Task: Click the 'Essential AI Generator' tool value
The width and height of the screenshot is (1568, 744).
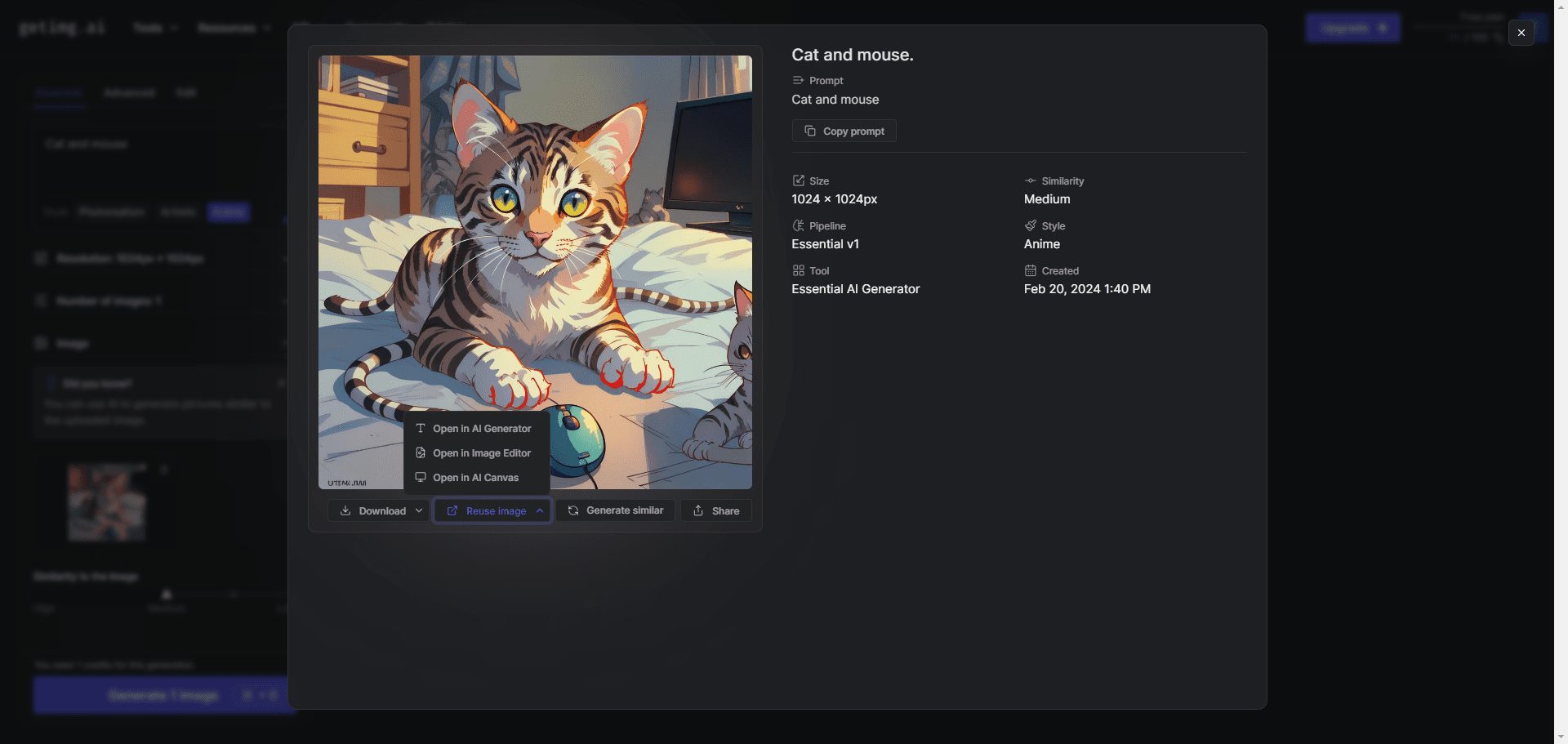Action: [x=855, y=289]
